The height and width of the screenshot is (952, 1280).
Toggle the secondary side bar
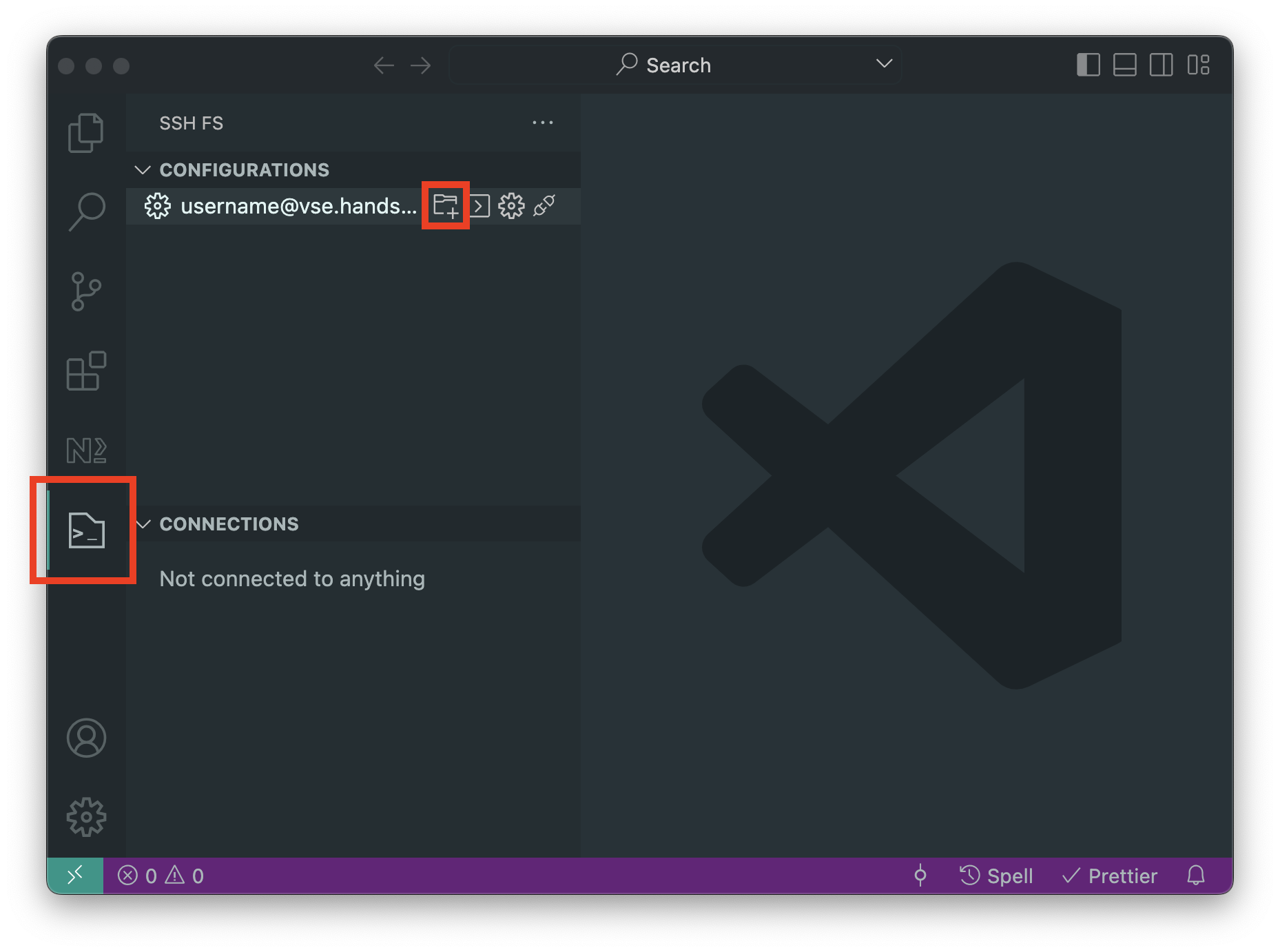click(x=1161, y=65)
